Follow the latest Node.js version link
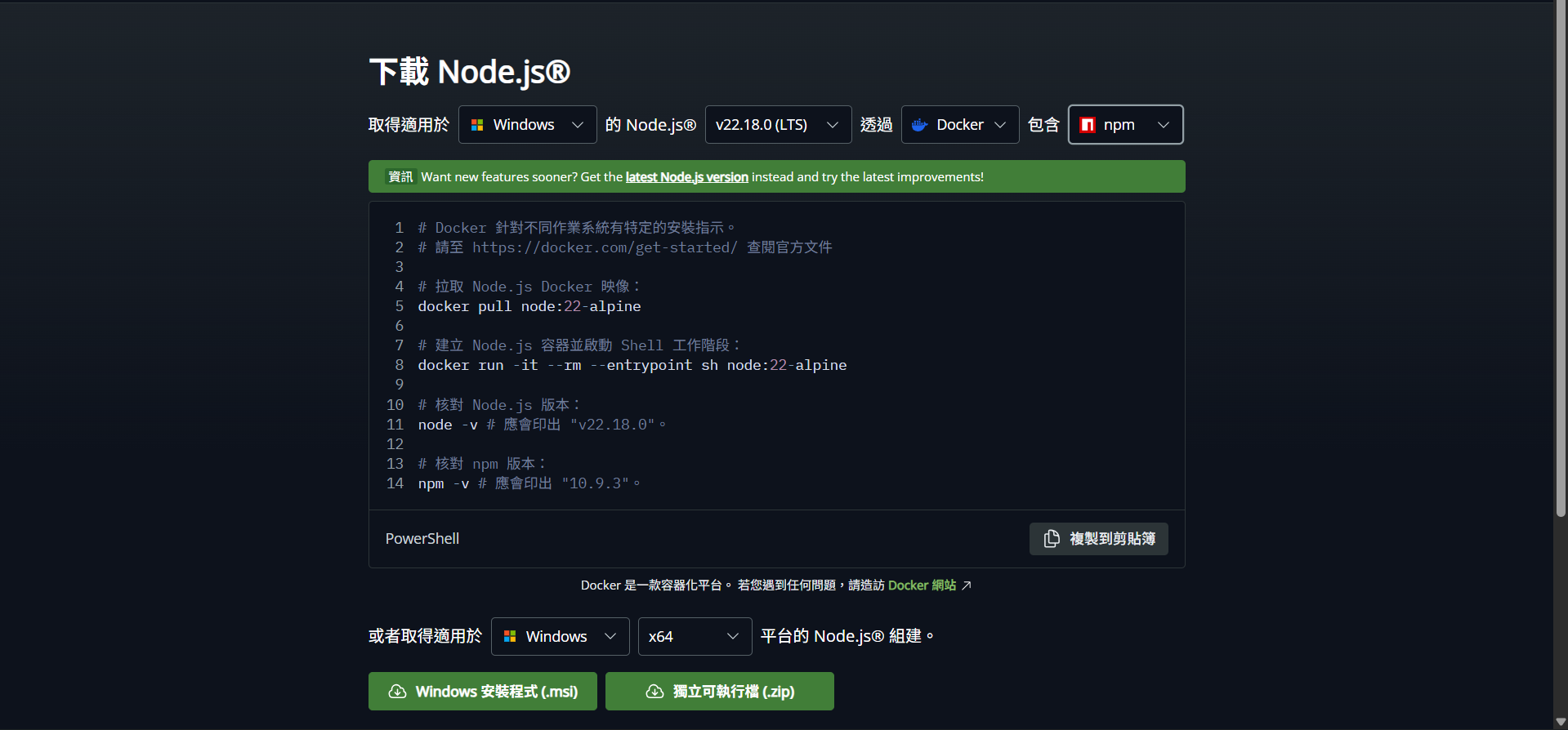Image resolution: width=1568 pixels, height=730 pixels. tap(686, 177)
